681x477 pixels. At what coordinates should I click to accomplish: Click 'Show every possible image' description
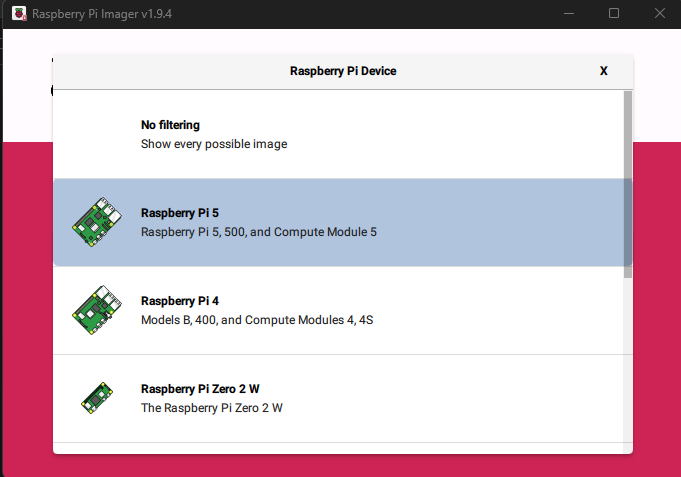click(x=214, y=144)
